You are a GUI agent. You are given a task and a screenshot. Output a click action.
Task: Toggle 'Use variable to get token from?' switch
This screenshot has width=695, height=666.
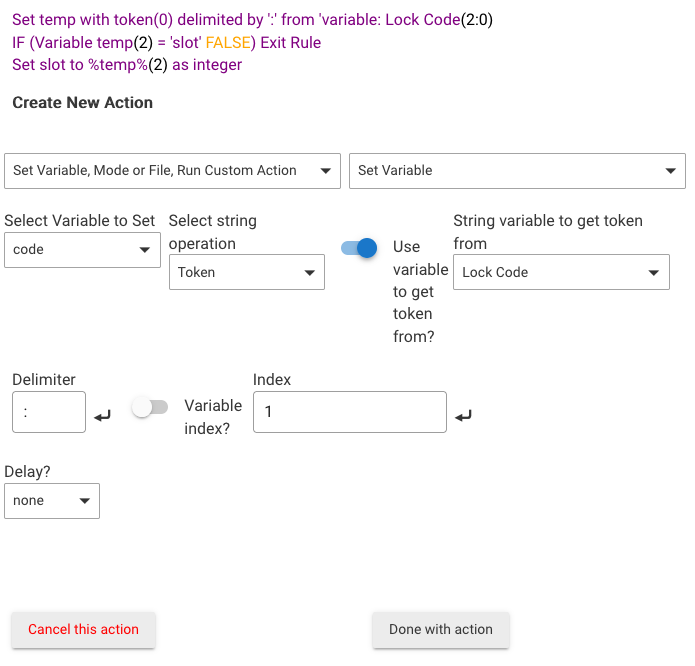coord(359,248)
